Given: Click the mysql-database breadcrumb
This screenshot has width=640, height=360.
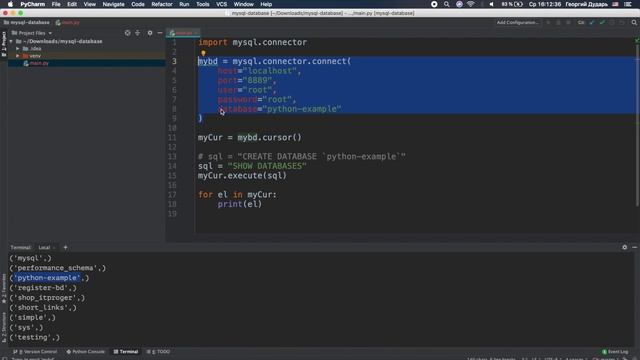Looking at the screenshot, I should (27, 22).
